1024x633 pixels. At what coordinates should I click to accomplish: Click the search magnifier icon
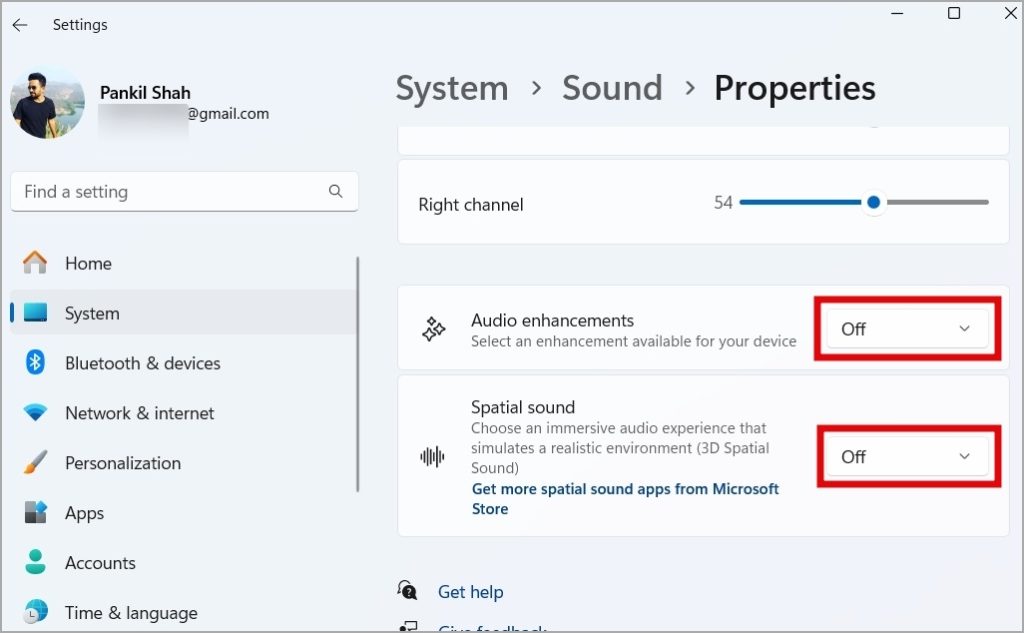click(x=336, y=192)
